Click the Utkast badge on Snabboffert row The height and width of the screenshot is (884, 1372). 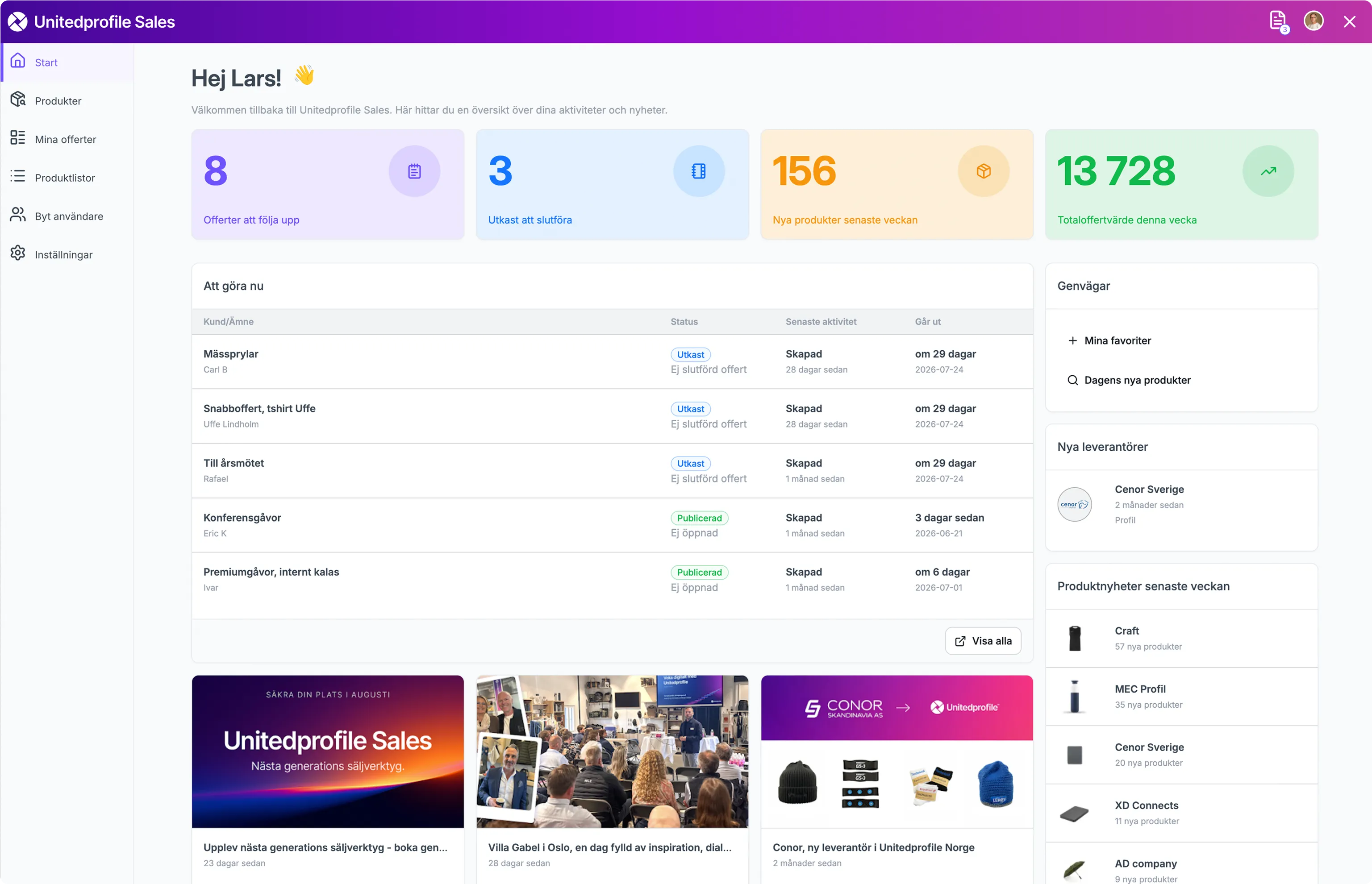click(x=690, y=409)
